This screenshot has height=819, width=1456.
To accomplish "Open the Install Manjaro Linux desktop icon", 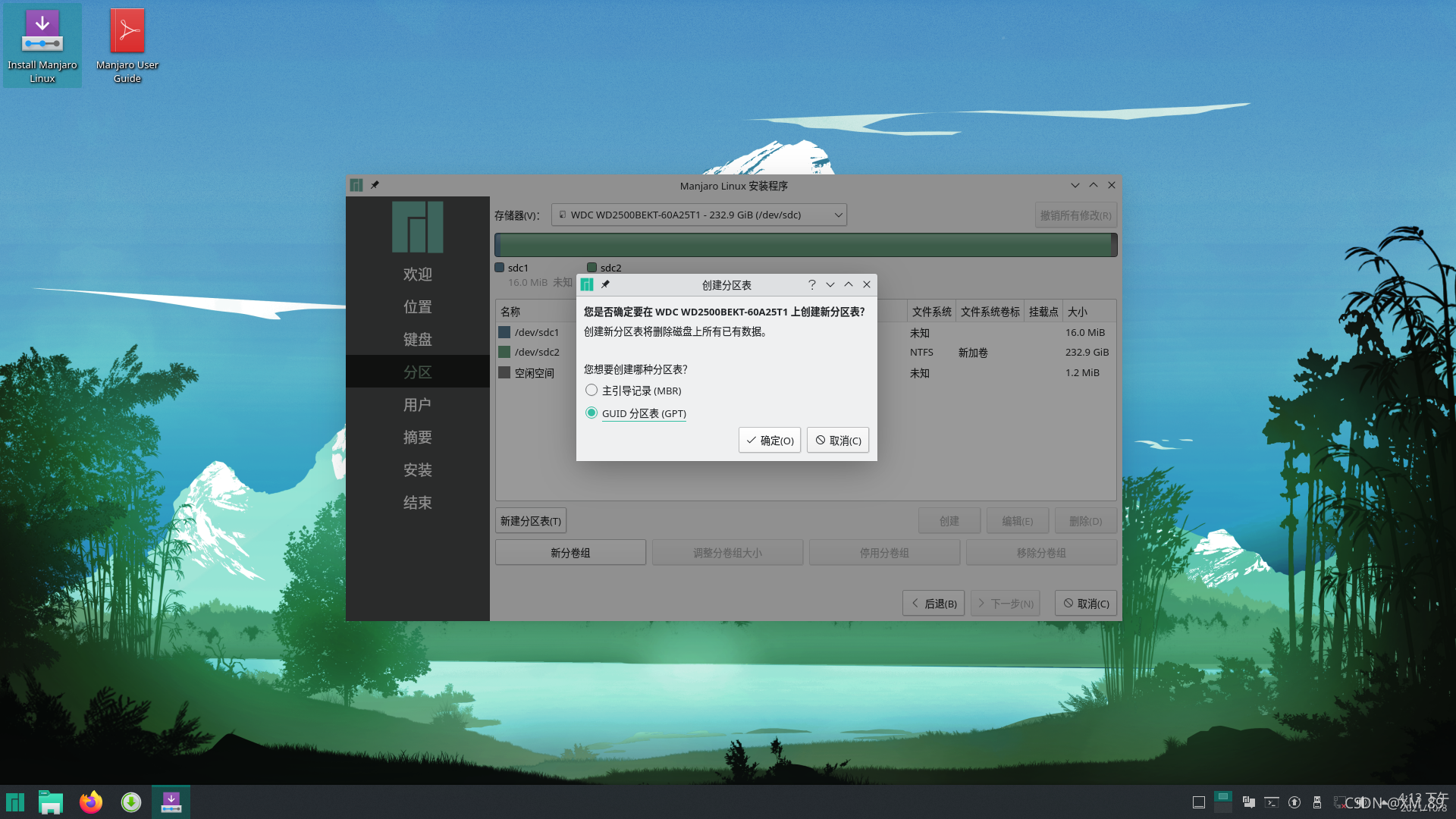I will [42, 45].
